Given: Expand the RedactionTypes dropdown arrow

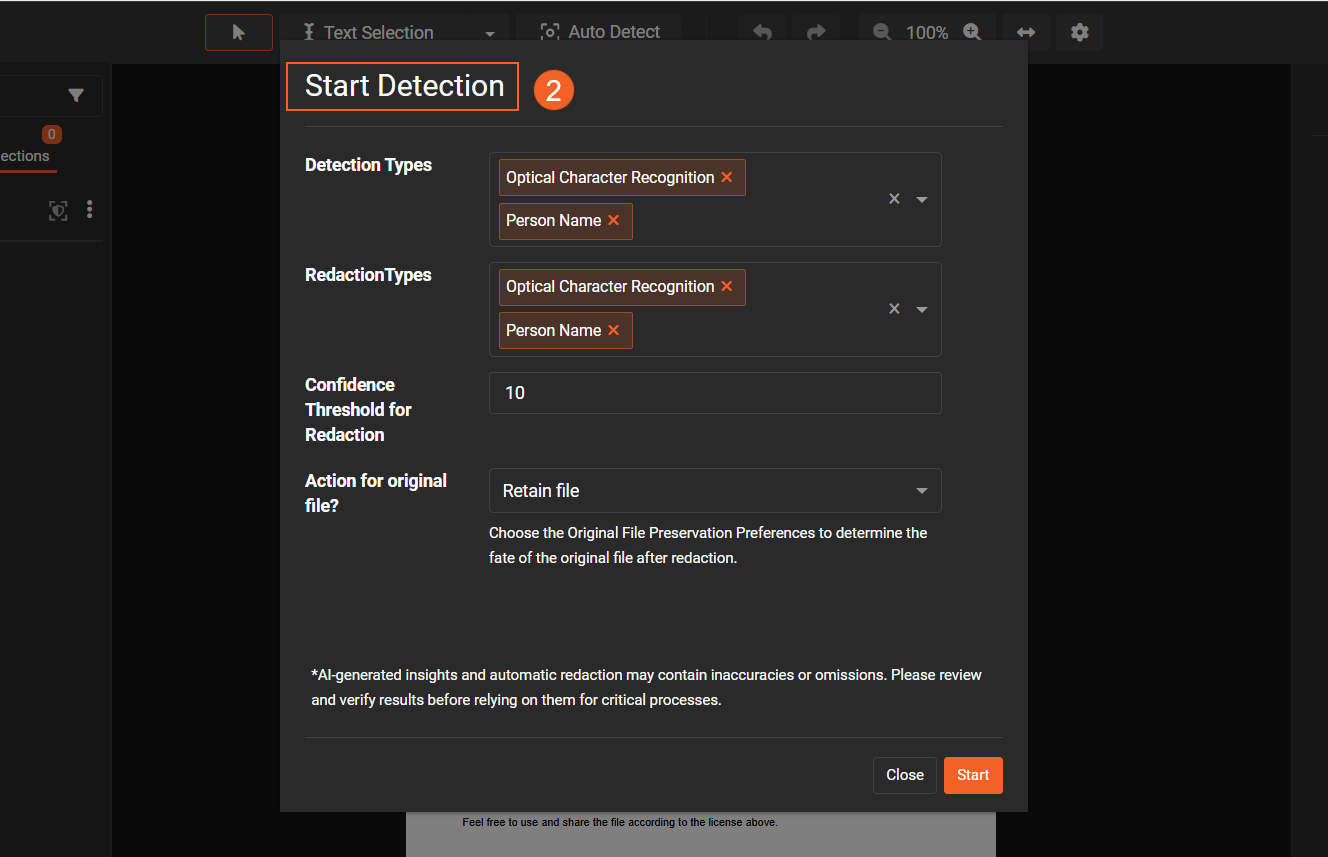Looking at the screenshot, I should 922,309.
